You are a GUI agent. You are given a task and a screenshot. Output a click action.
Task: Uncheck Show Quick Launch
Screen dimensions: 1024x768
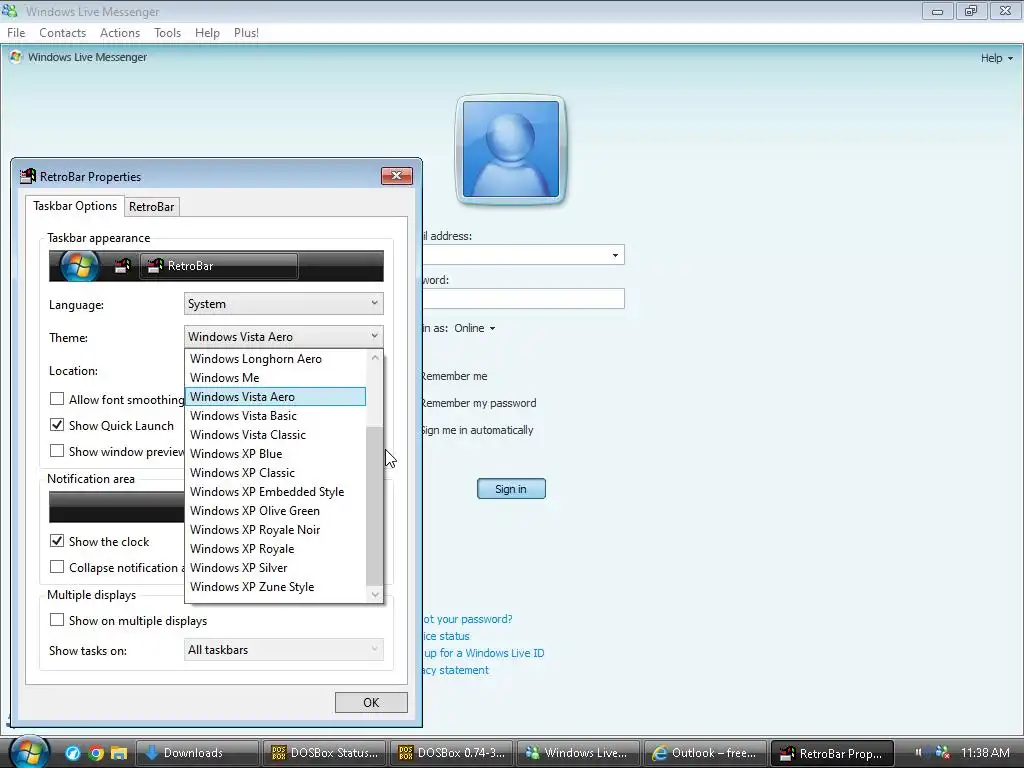tap(57, 425)
